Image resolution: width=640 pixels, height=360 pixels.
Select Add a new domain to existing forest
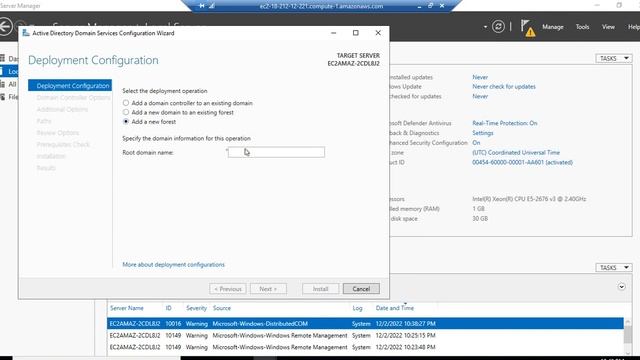126,112
